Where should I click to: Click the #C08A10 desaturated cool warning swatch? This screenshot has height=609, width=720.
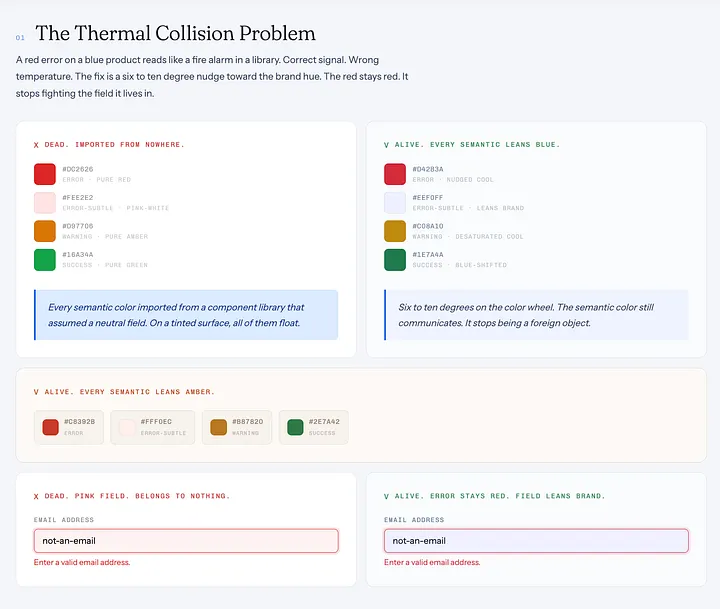(x=395, y=231)
